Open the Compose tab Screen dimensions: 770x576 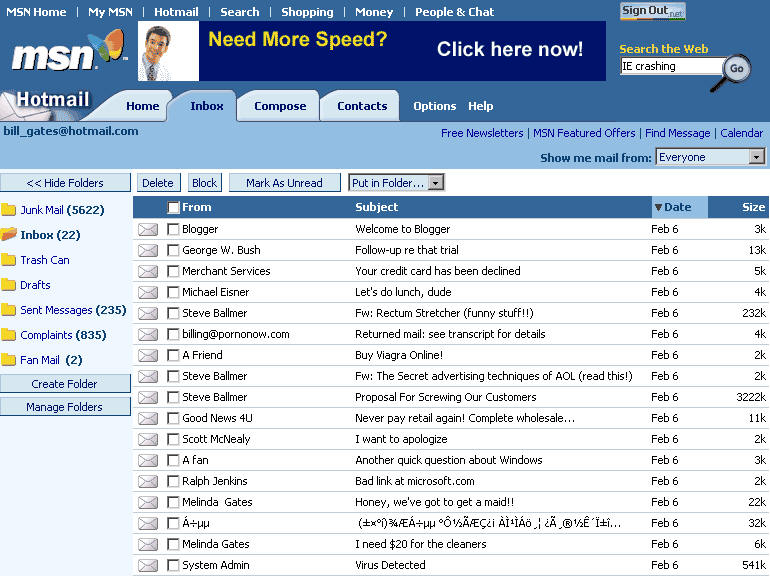(x=280, y=106)
